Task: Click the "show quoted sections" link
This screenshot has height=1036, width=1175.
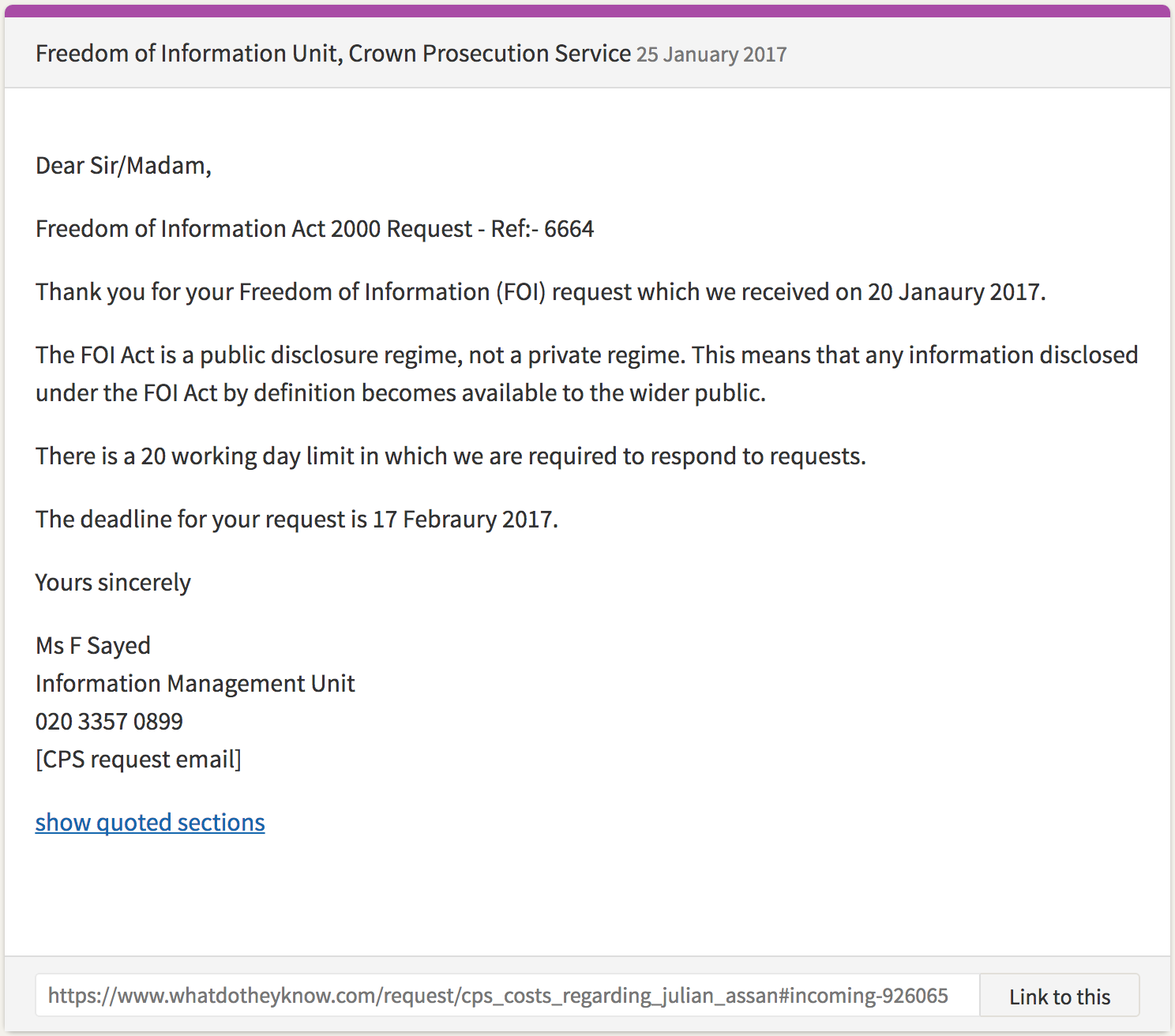Action: coord(150,822)
